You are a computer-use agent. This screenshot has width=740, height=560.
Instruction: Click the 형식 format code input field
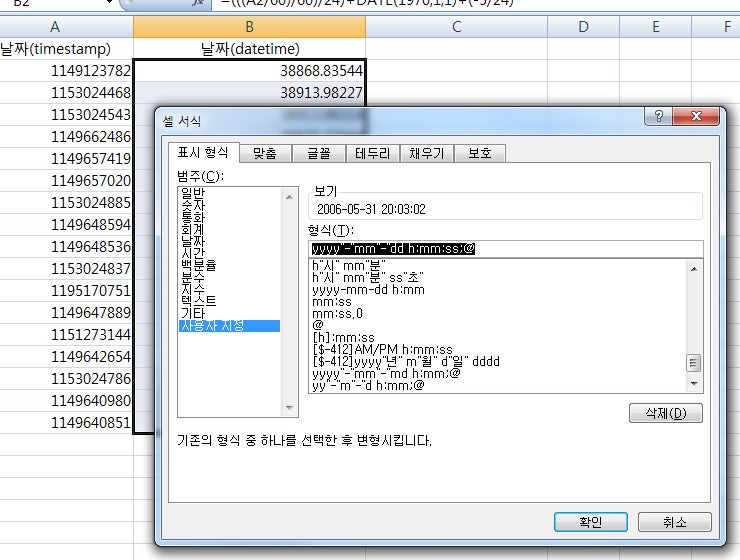click(506, 249)
